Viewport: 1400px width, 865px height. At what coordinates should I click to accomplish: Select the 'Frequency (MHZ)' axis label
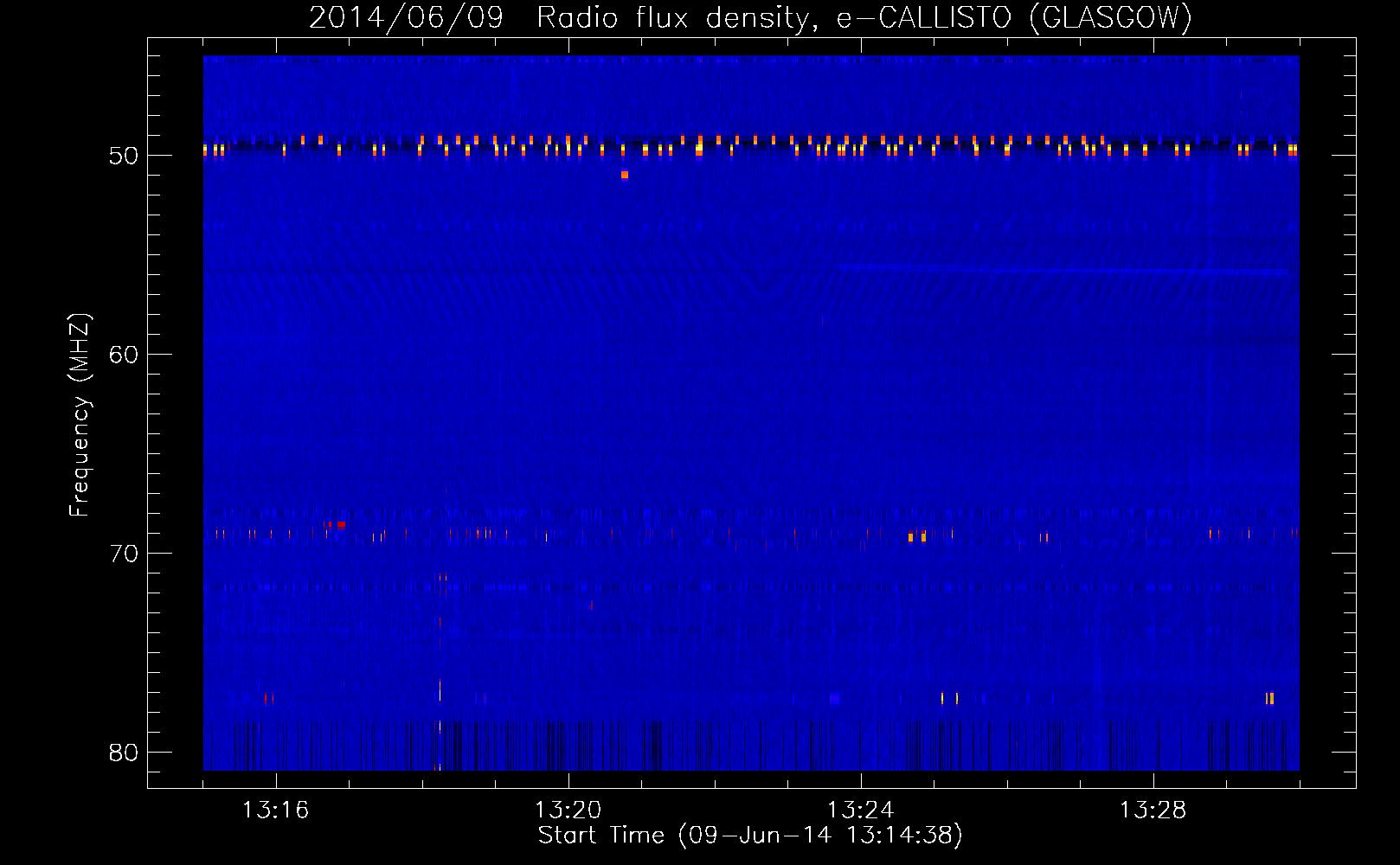point(80,415)
